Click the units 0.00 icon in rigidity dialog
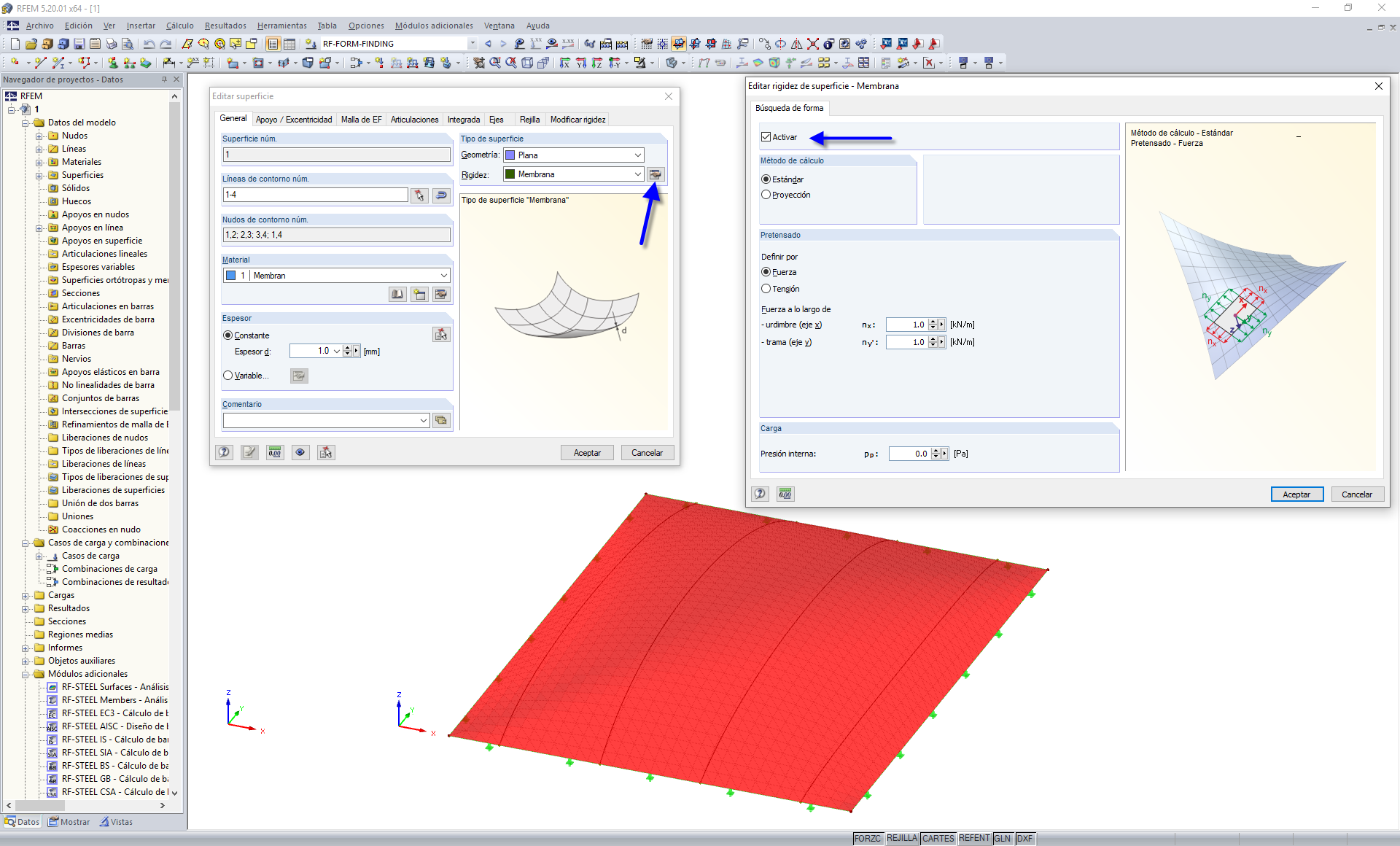This screenshot has height=846, width=1400. (x=785, y=494)
